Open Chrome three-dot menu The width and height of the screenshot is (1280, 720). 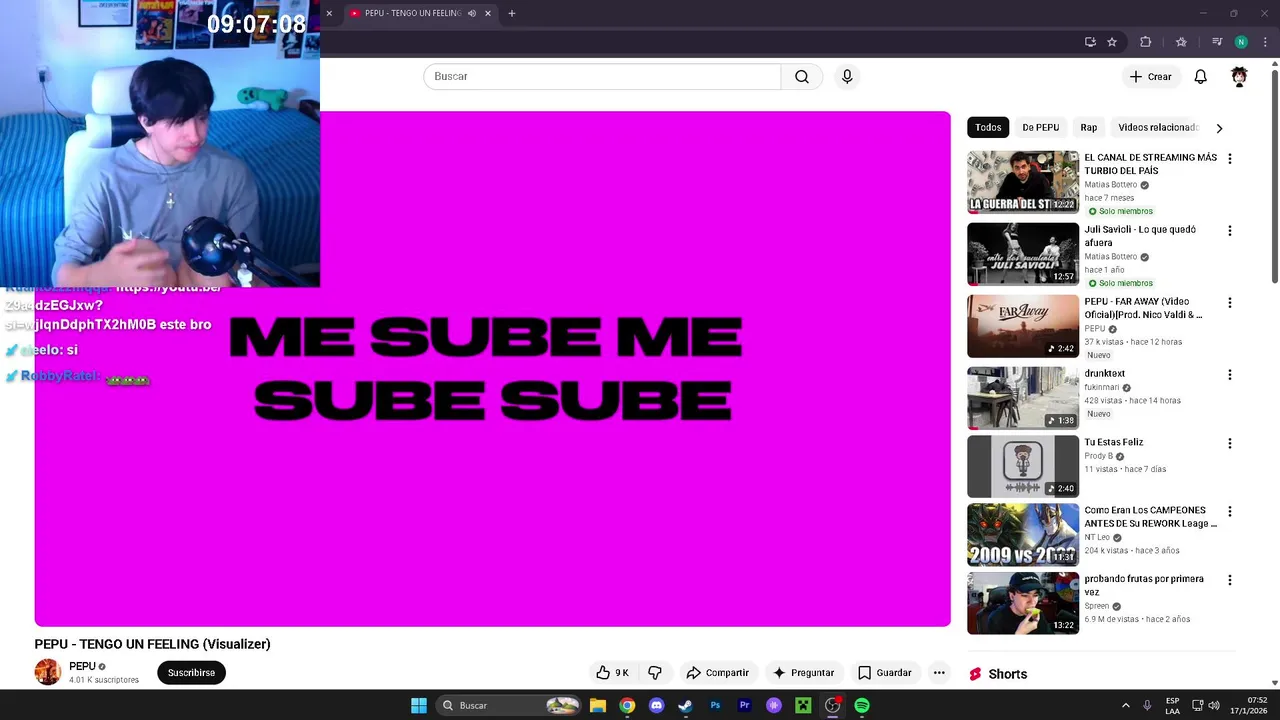pos(1265,42)
